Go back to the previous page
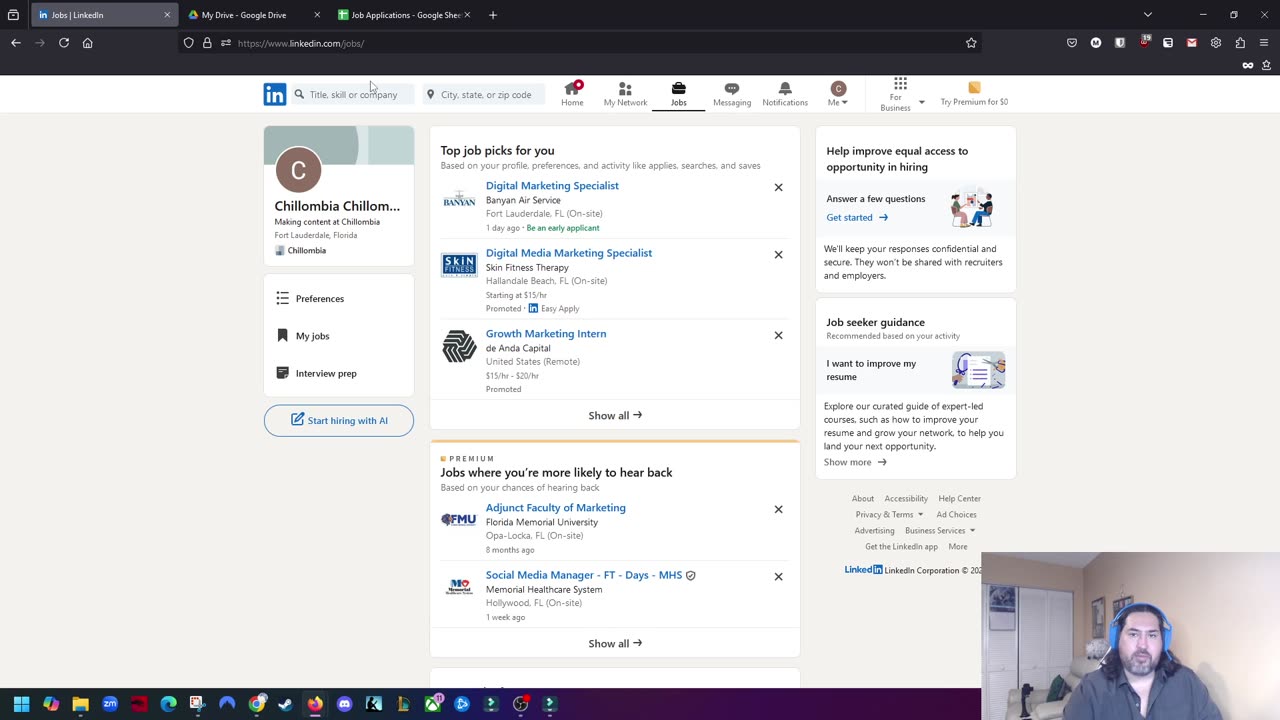 (16, 43)
